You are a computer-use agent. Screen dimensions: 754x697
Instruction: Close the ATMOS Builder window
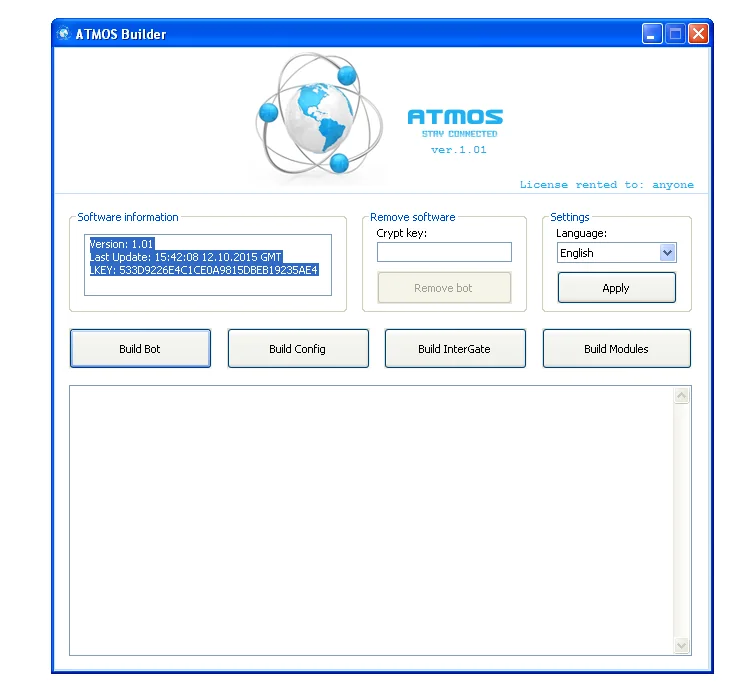point(698,34)
